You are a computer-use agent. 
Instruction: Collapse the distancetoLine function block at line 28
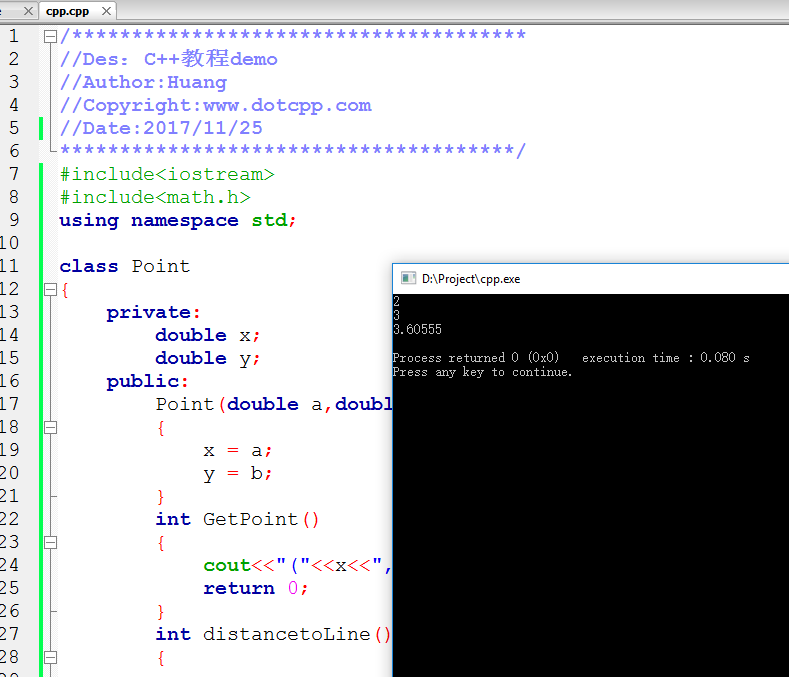point(50,657)
